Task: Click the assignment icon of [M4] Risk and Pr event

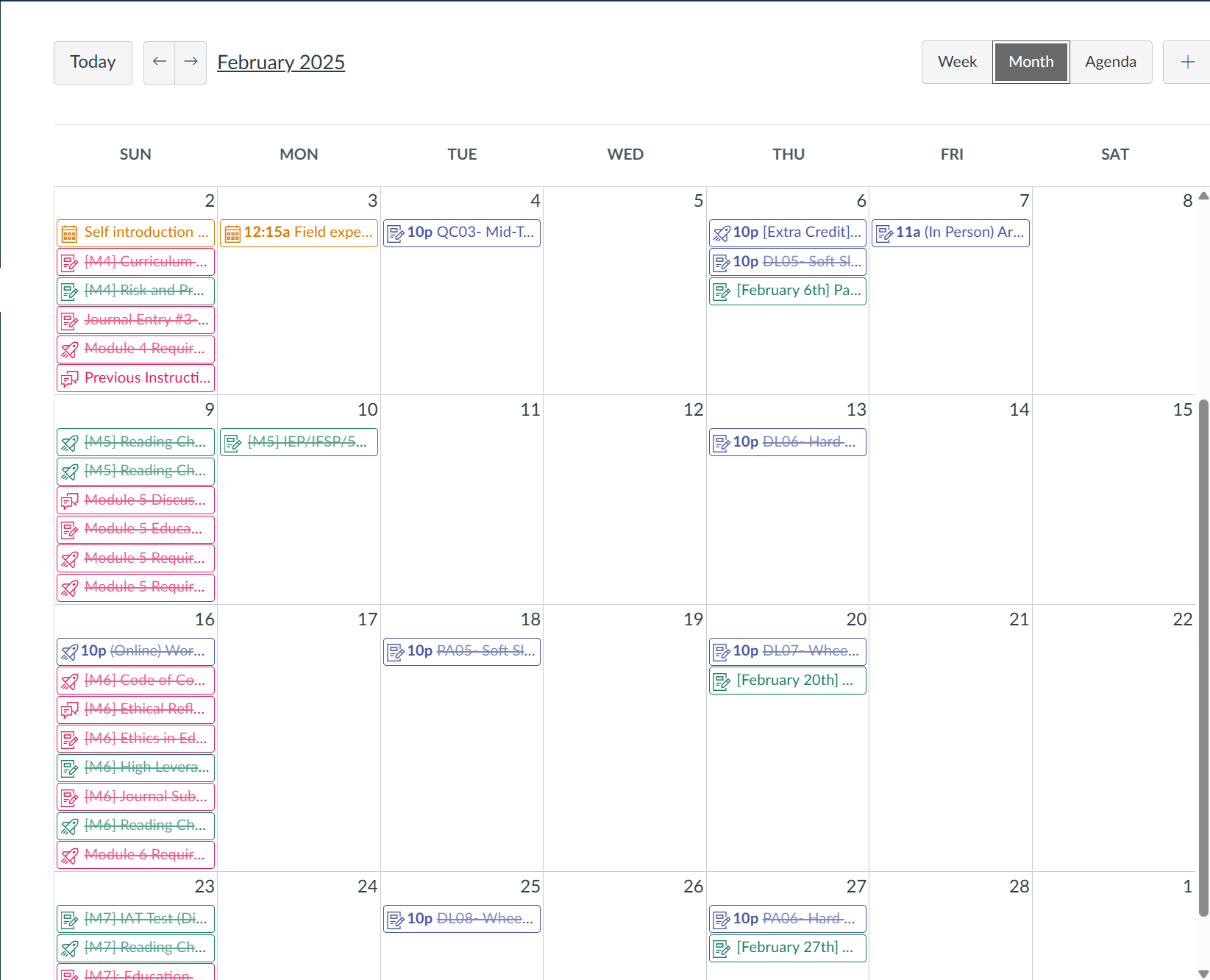Action: click(69, 291)
